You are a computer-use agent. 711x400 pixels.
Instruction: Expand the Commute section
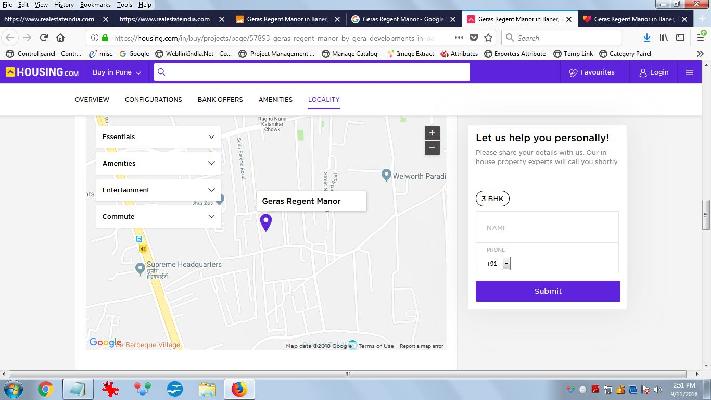click(158, 216)
